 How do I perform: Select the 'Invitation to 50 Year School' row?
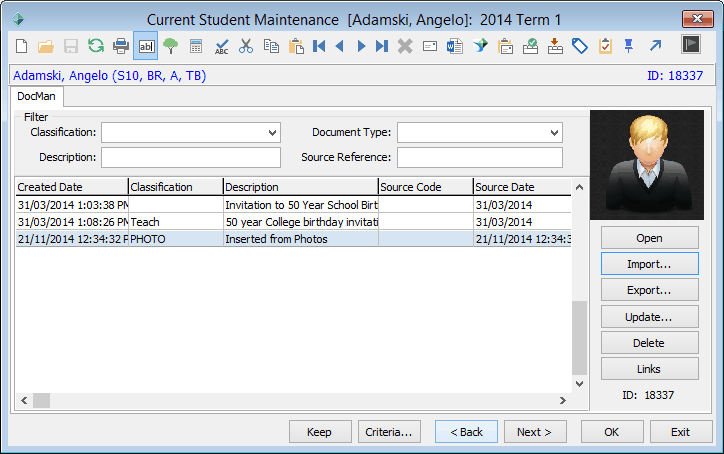[294, 205]
